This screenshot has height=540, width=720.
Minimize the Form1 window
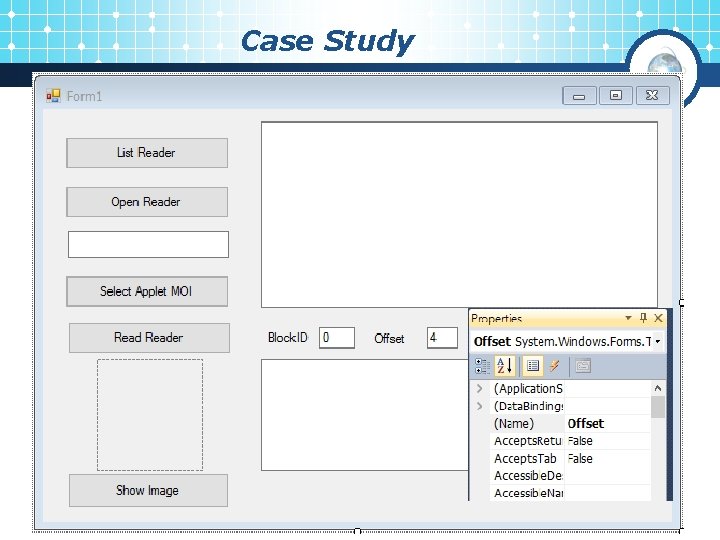(579, 96)
